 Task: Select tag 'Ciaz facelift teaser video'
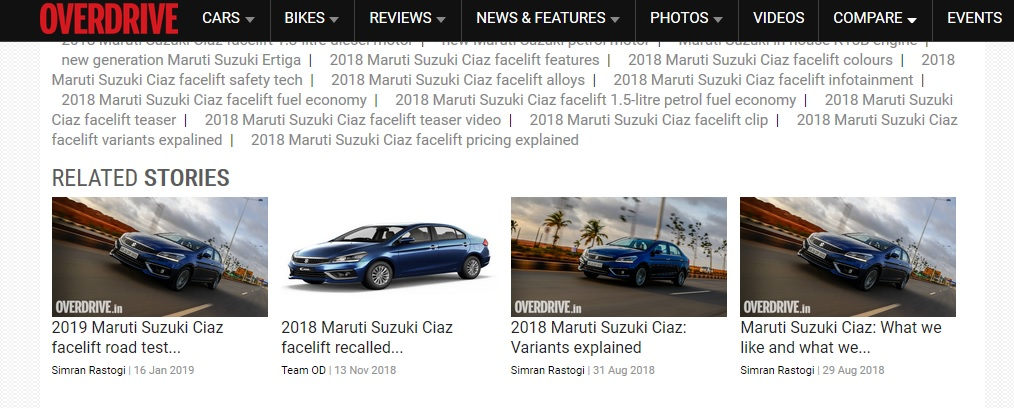pos(353,120)
